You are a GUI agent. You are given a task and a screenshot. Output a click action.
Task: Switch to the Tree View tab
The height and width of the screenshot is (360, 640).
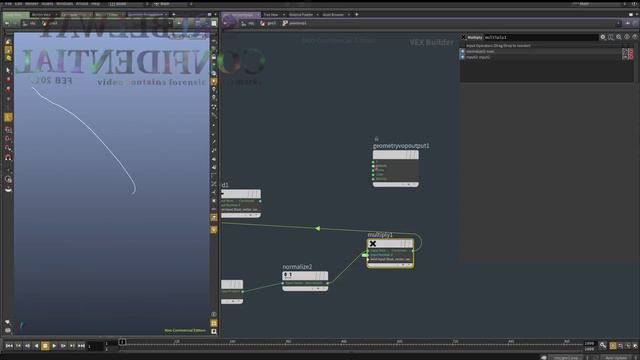[271, 15]
